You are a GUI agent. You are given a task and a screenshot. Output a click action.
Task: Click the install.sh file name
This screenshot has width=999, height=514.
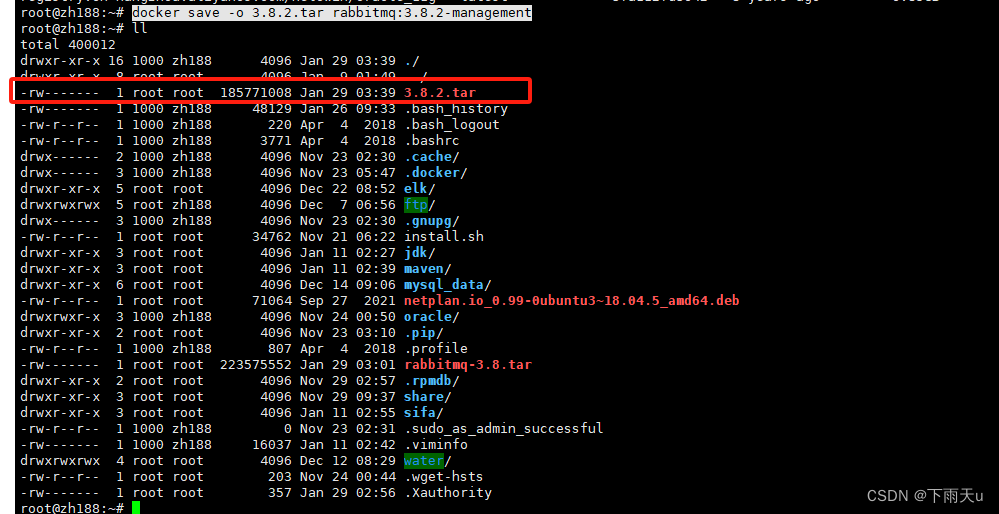pos(443,237)
